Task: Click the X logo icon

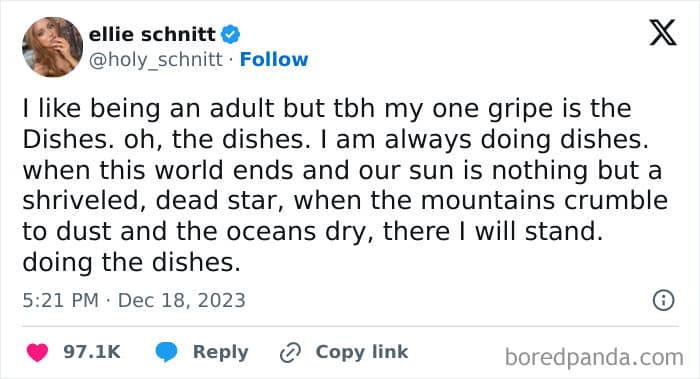Action: pos(663,33)
